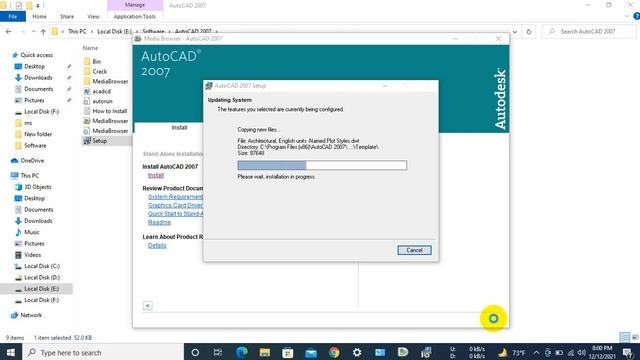Open pinned Documents under Quick access
Screen dimensions: 640x360
(38, 89)
